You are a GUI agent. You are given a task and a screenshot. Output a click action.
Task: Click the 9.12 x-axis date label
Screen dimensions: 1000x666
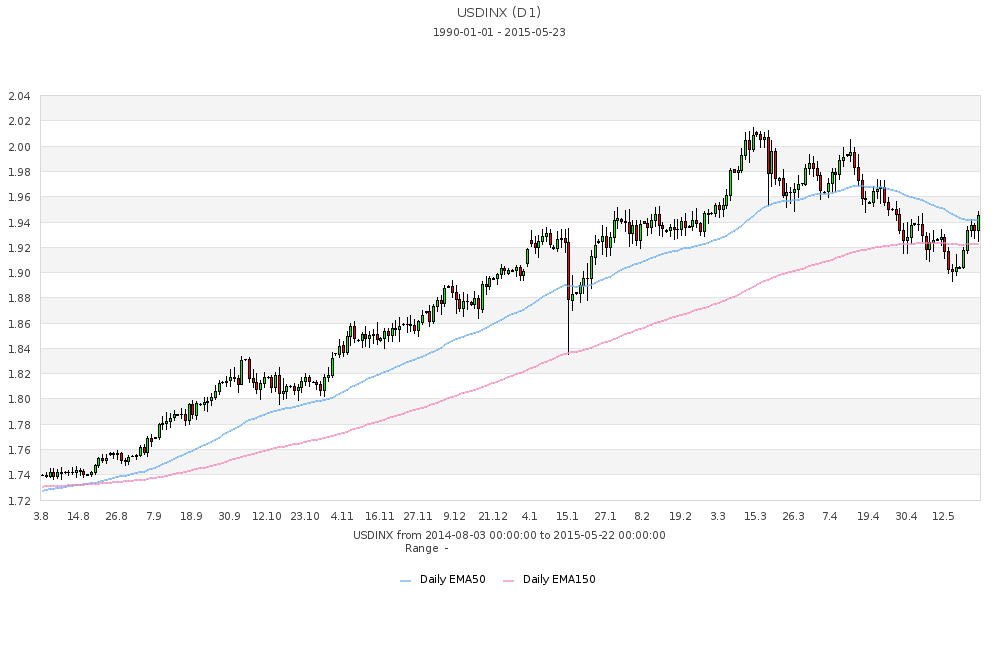click(x=455, y=516)
